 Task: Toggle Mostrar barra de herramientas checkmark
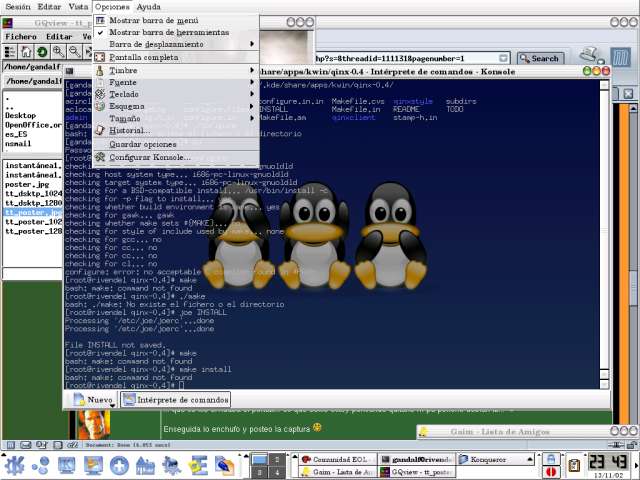99,32
